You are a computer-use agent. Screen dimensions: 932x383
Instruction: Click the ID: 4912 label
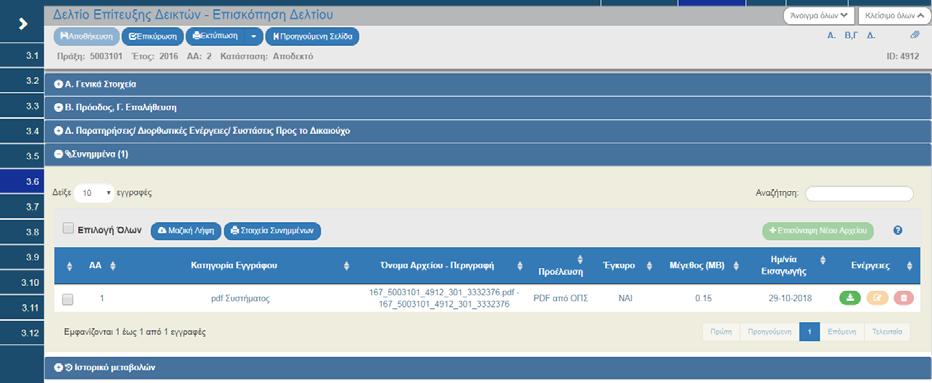pos(903,56)
